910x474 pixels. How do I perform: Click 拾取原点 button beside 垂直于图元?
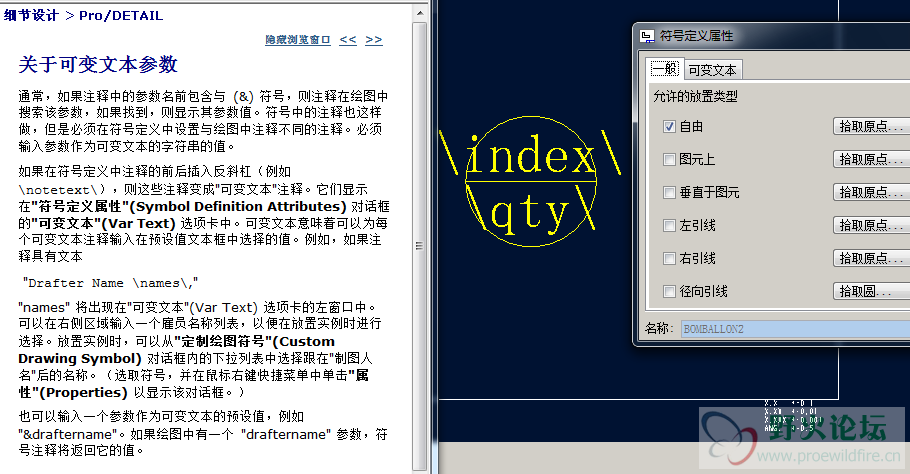pos(871,193)
